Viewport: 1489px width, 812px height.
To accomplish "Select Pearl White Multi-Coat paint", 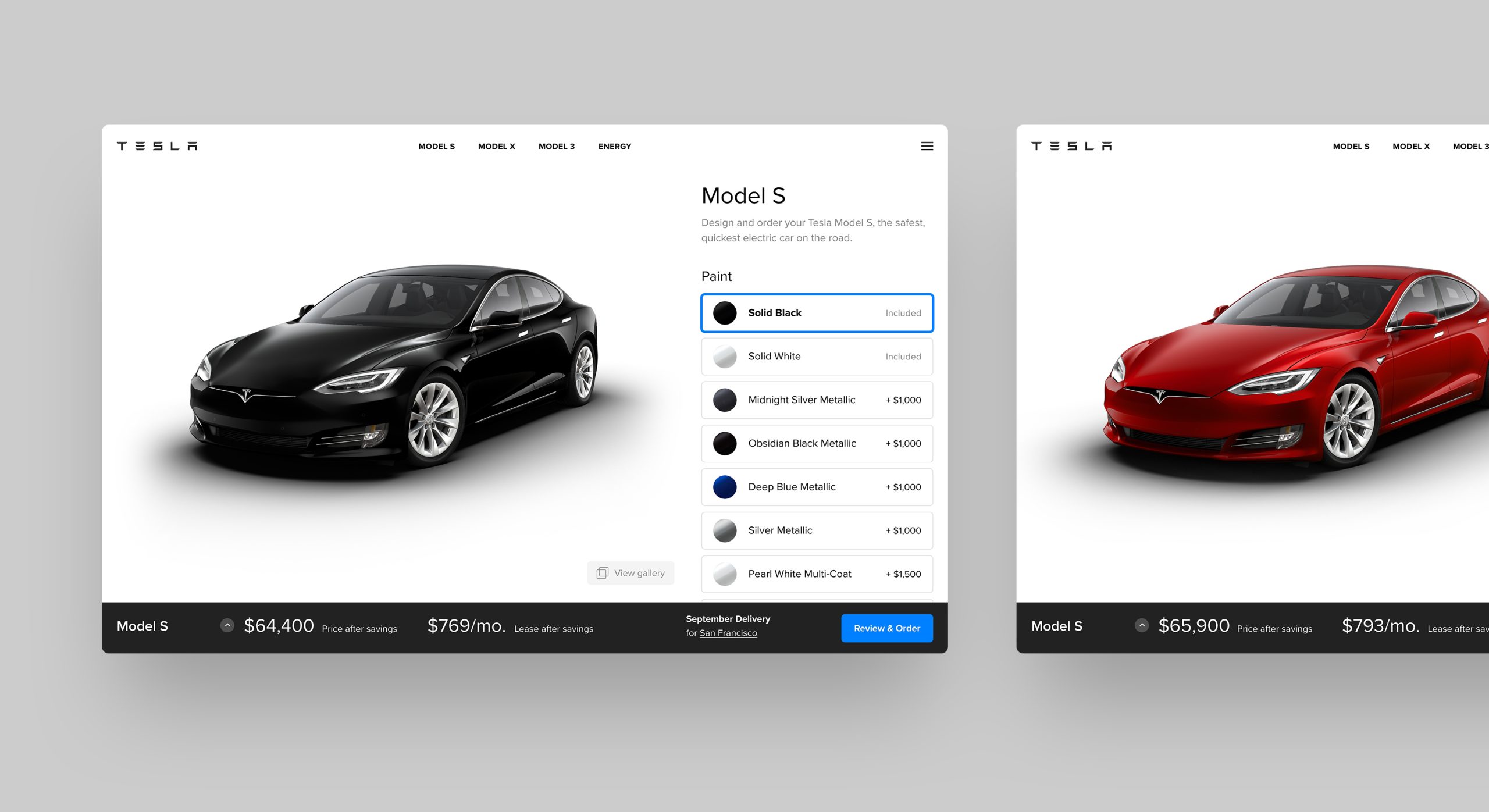I will tap(818, 572).
